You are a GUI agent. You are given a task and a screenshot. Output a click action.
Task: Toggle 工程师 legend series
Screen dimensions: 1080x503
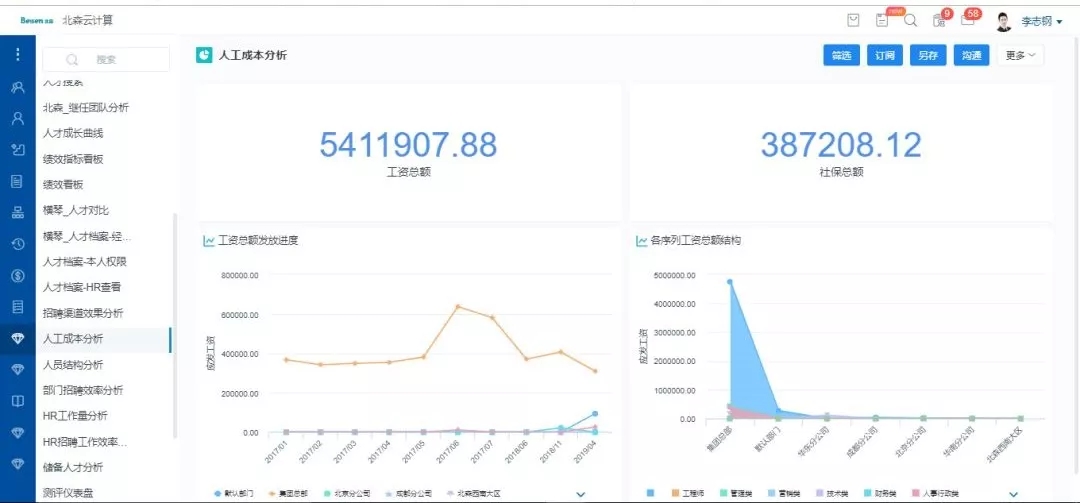(687, 494)
